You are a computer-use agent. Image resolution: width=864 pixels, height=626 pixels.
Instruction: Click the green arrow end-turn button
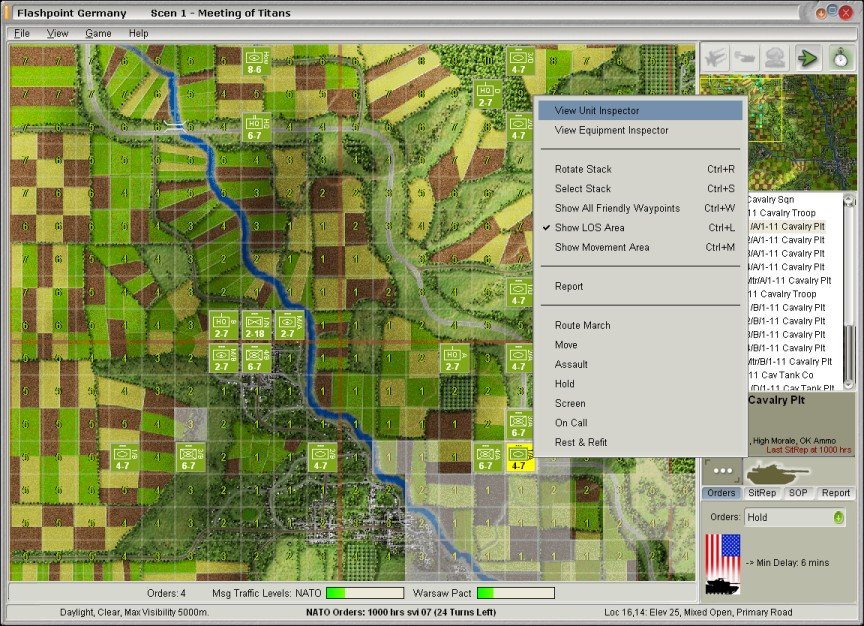808,58
